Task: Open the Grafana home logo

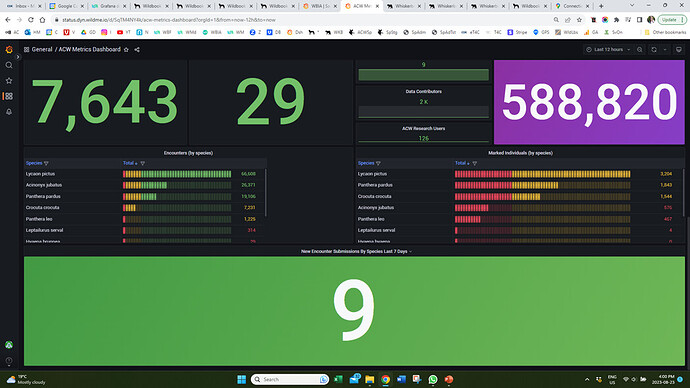Action: (x=9, y=50)
